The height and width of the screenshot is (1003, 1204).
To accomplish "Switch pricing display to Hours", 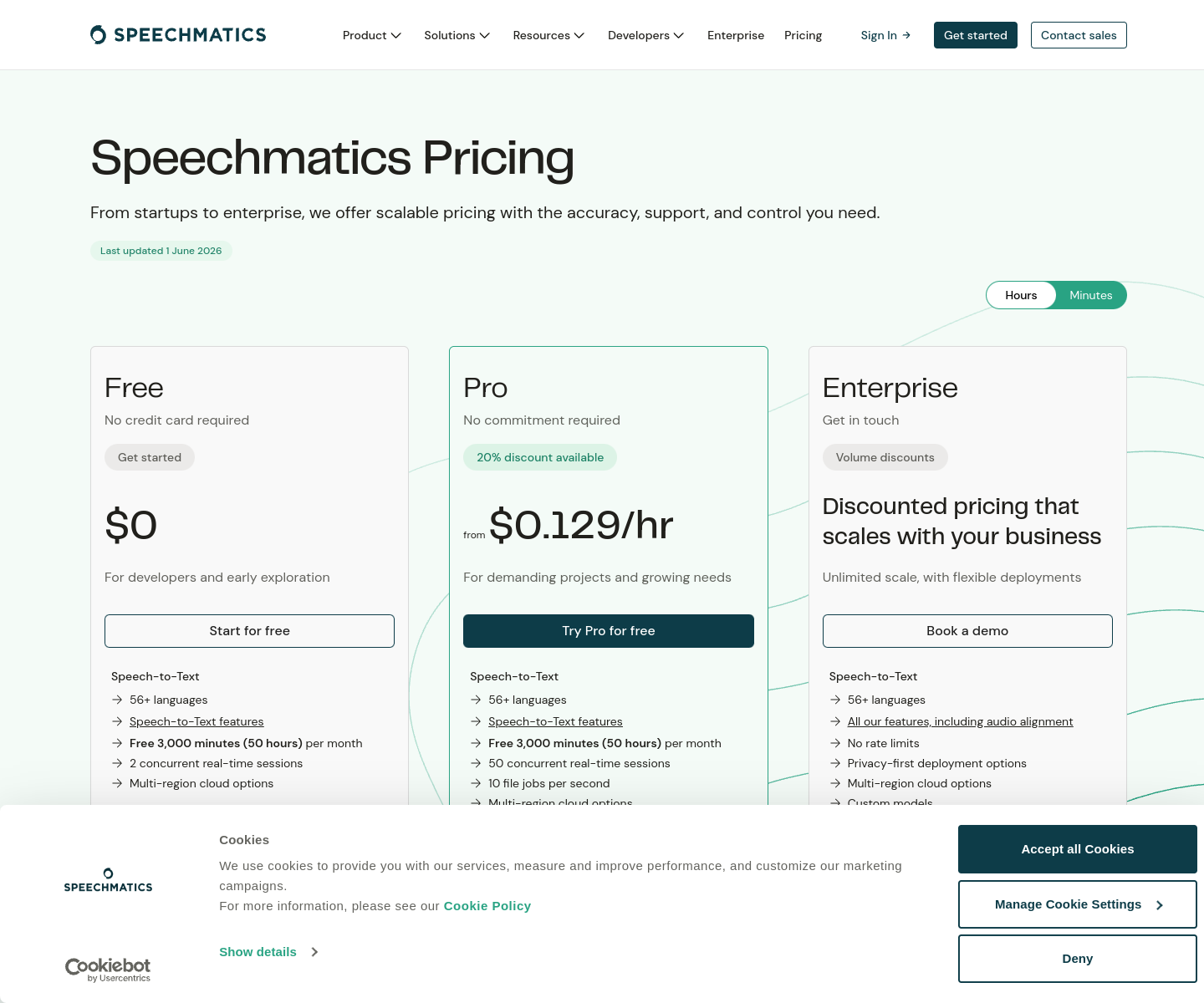I will 1021,295.
